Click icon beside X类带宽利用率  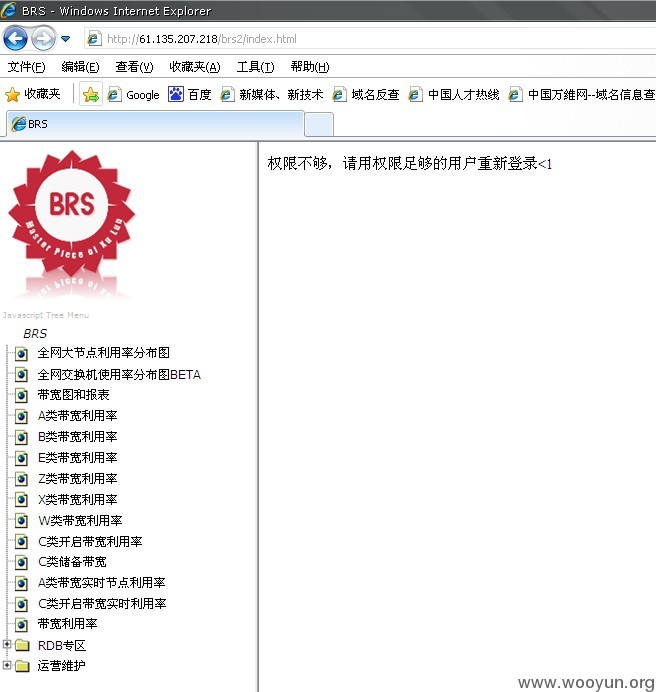[x=21, y=500]
